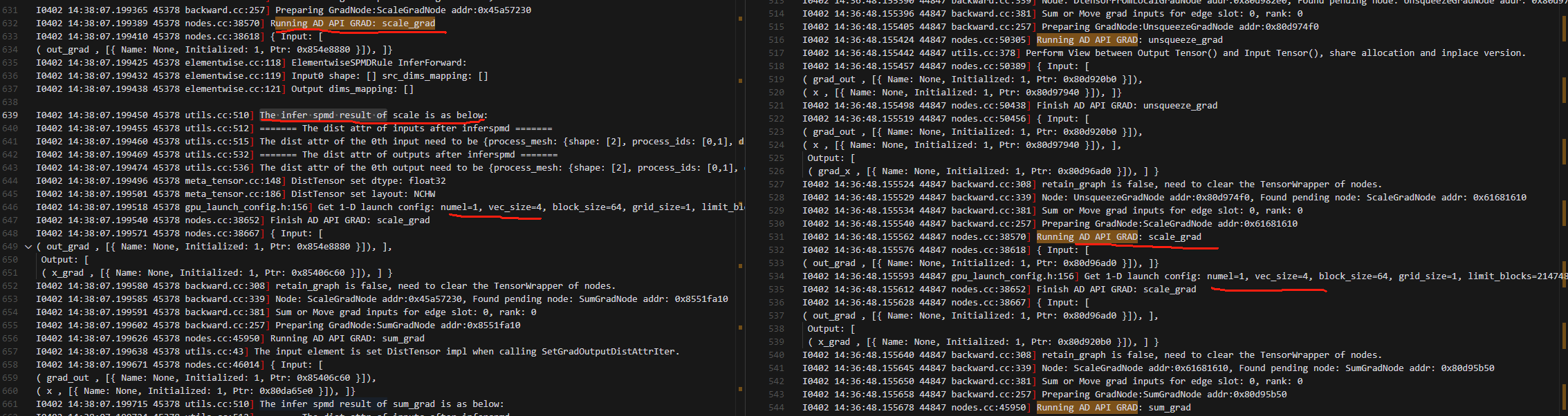The image size is (1568, 416).
Task: Click line number 531 in right pane
Action: click(777, 237)
